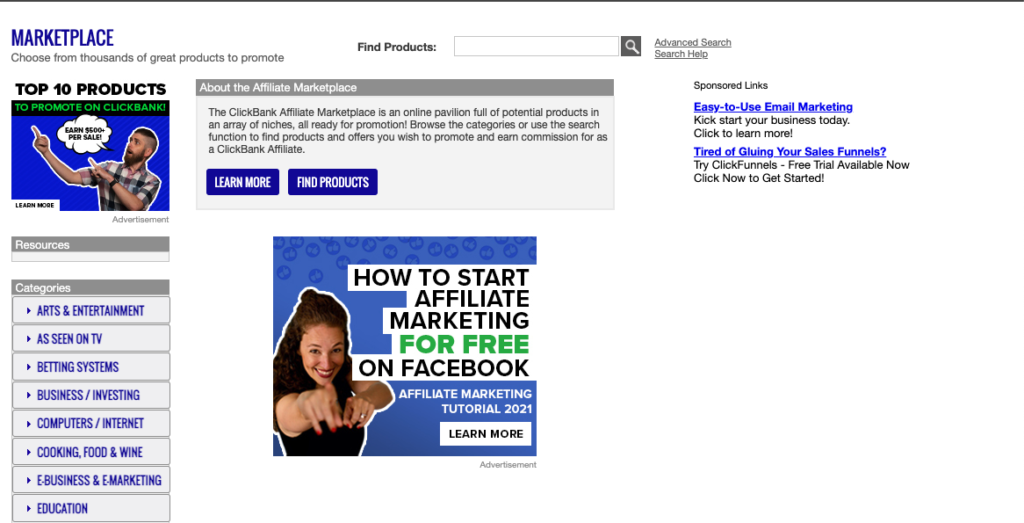Open Tired of Gluing Your Sales Funnels link

[790, 151]
